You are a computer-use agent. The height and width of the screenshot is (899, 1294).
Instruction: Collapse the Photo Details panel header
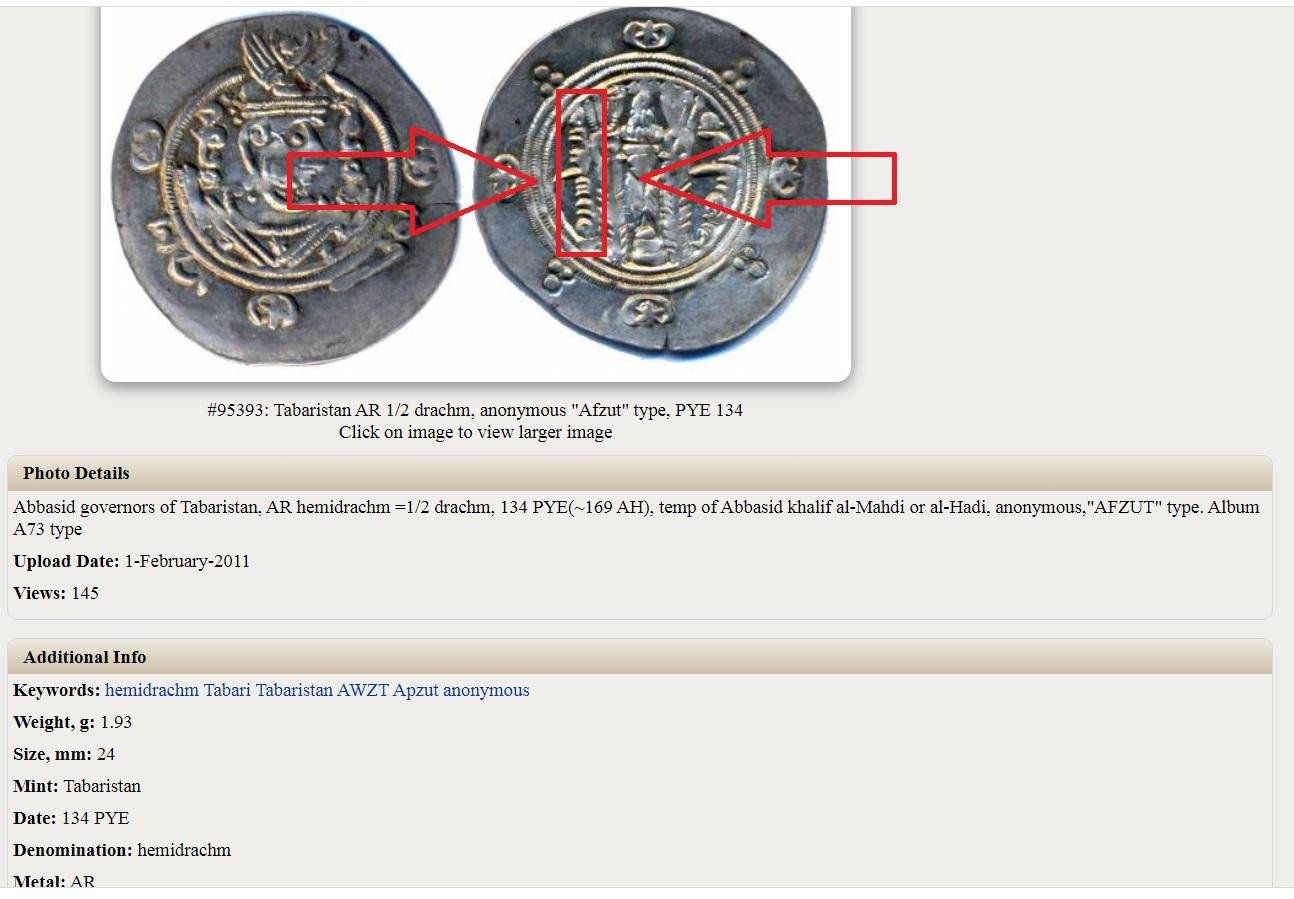pos(640,473)
